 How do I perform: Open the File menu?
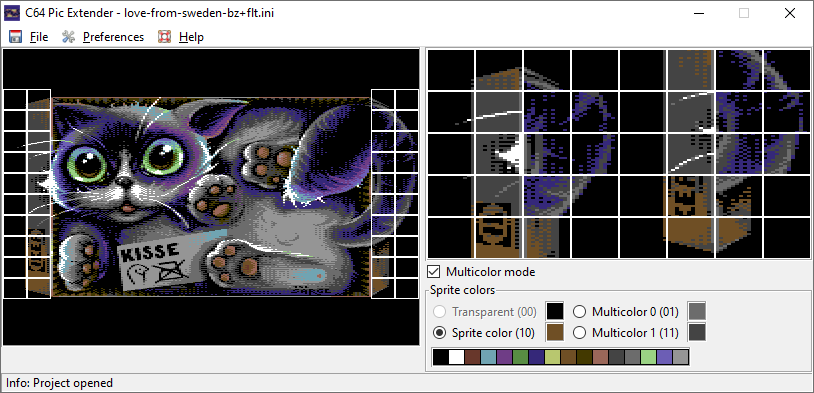[39, 37]
